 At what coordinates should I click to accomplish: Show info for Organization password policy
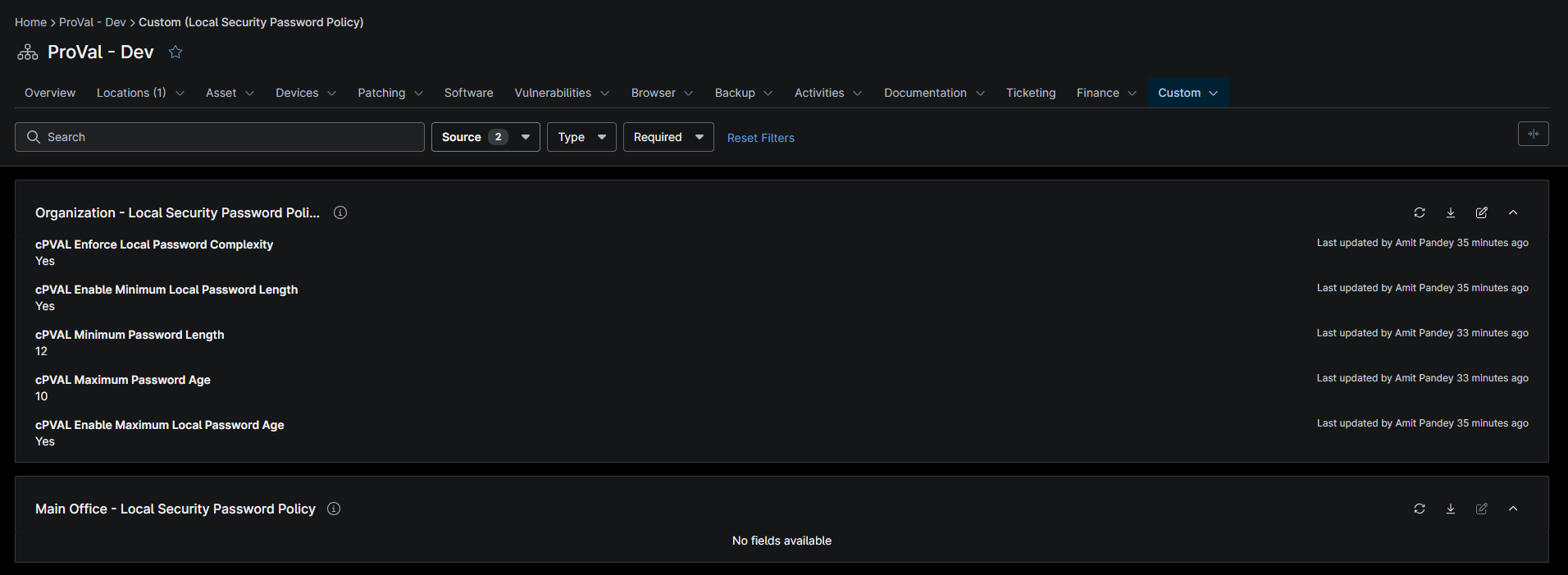pos(340,212)
